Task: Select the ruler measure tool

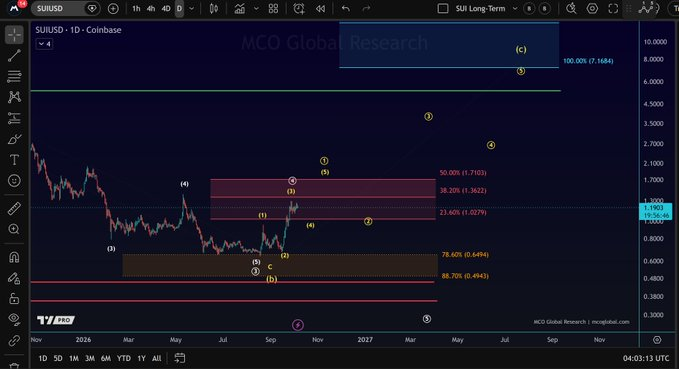Action: (14, 208)
